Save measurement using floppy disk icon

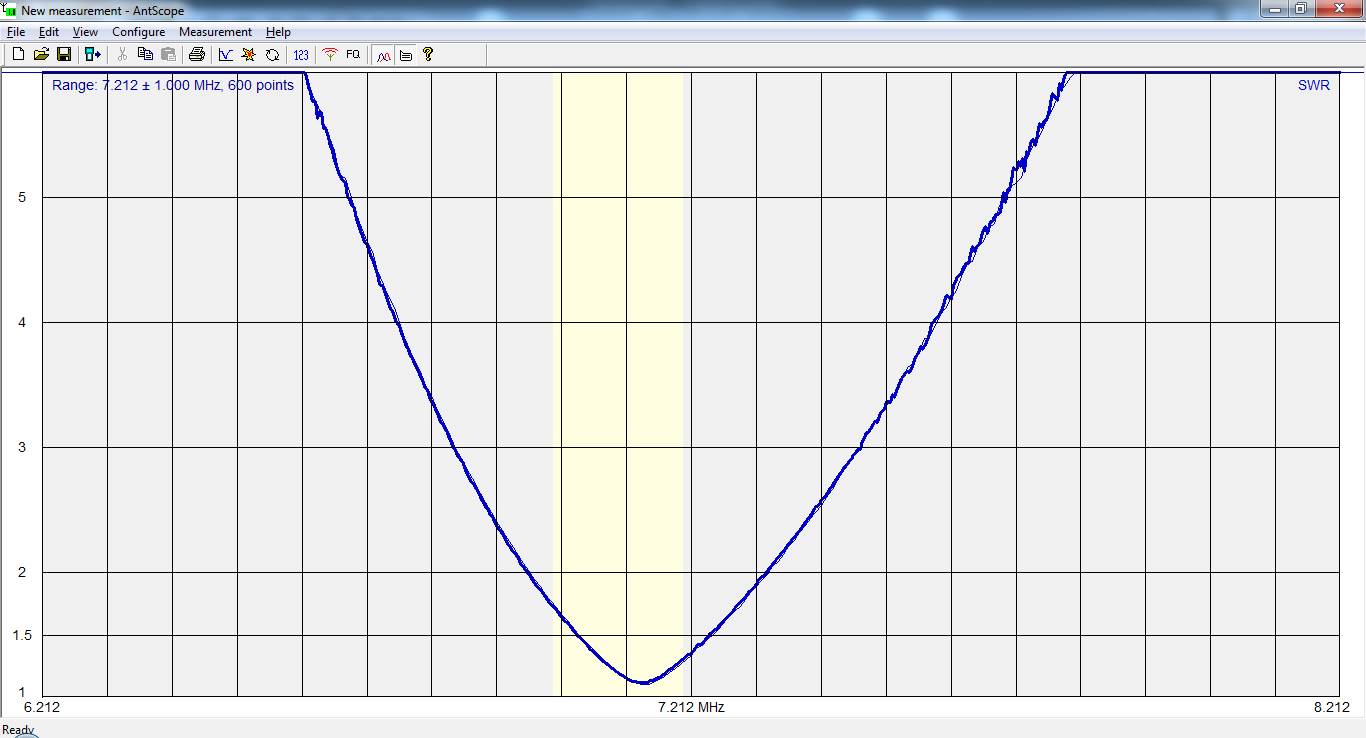coord(64,55)
